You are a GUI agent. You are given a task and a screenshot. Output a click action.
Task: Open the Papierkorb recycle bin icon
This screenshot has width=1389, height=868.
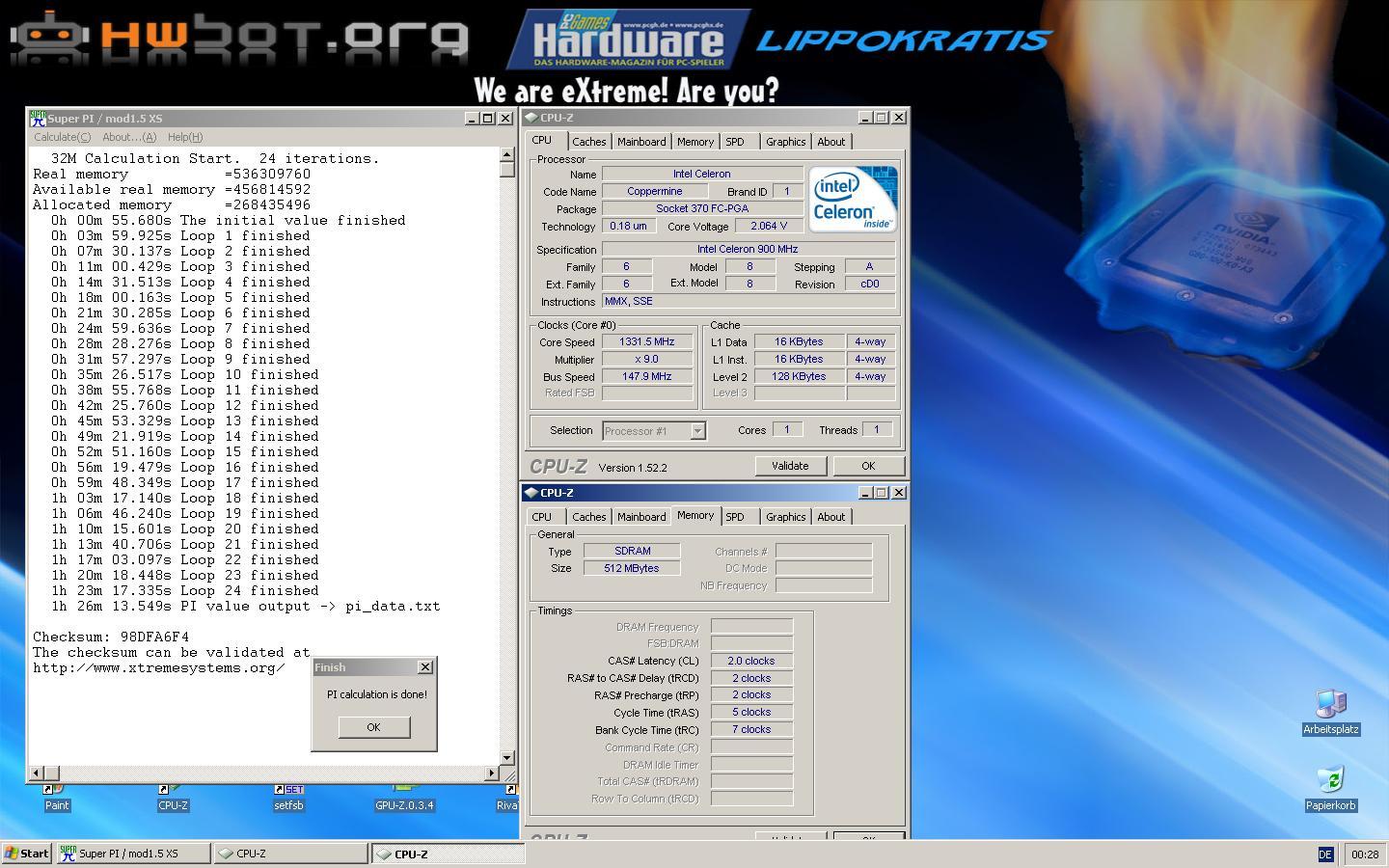[1331, 790]
